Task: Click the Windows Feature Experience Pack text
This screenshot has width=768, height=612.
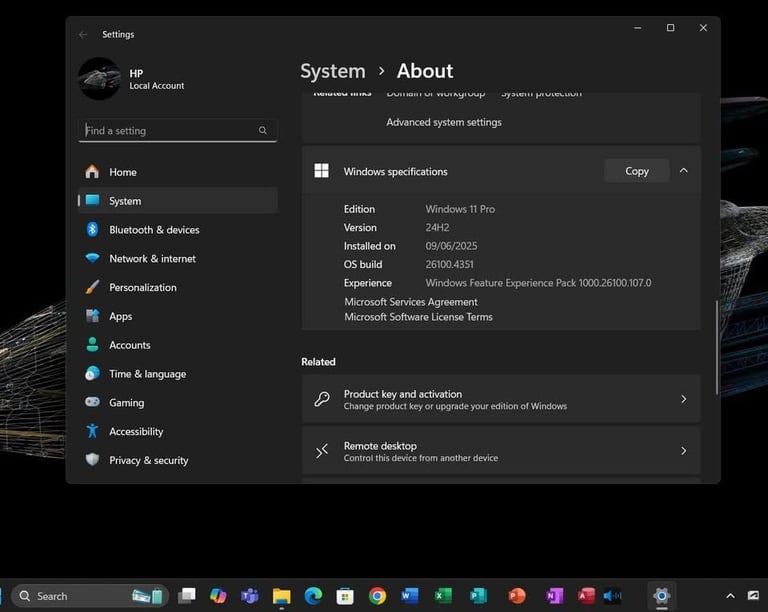Action: [538, 283]
